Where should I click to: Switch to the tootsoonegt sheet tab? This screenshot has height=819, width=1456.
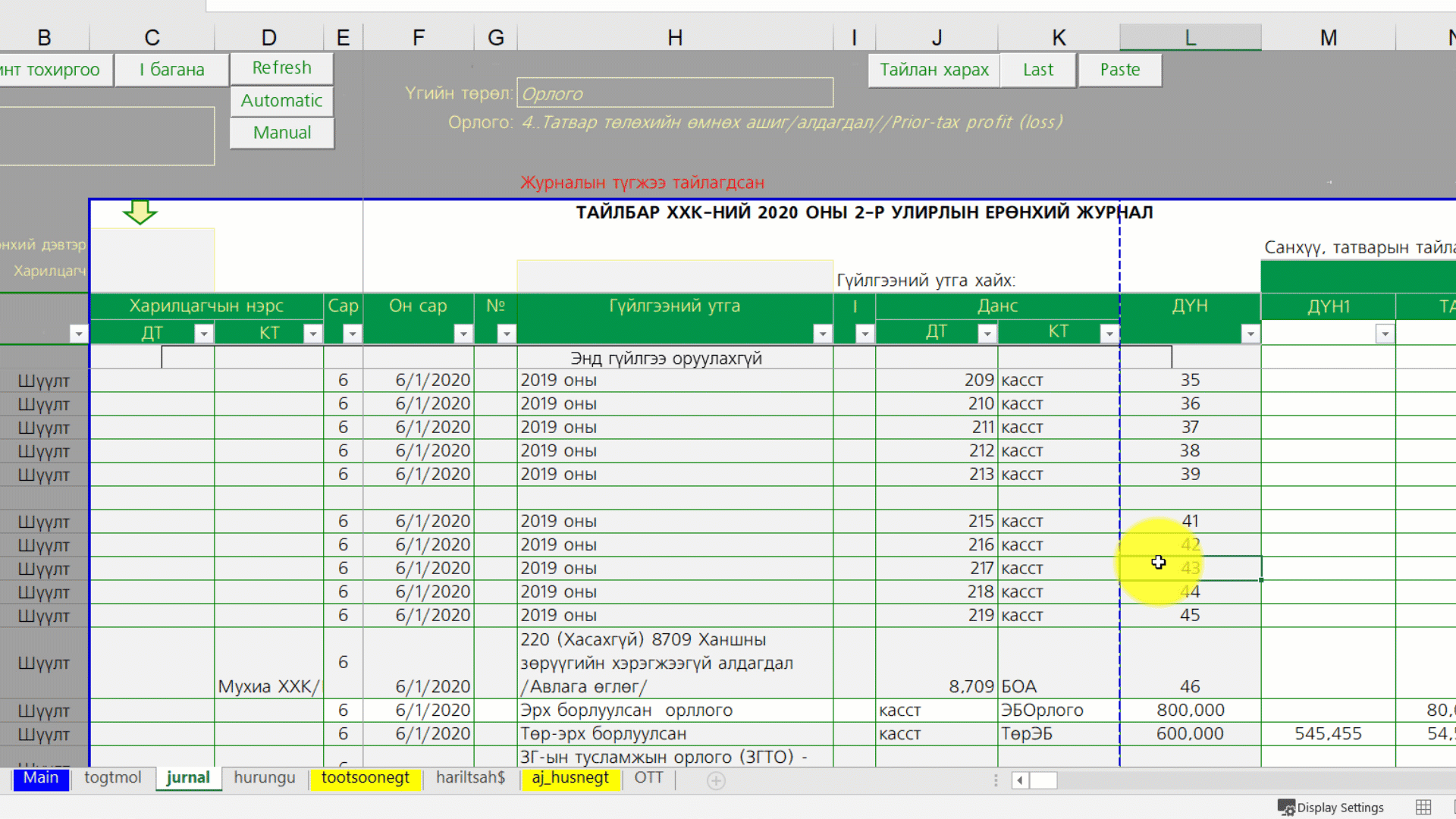click(365, 778)
